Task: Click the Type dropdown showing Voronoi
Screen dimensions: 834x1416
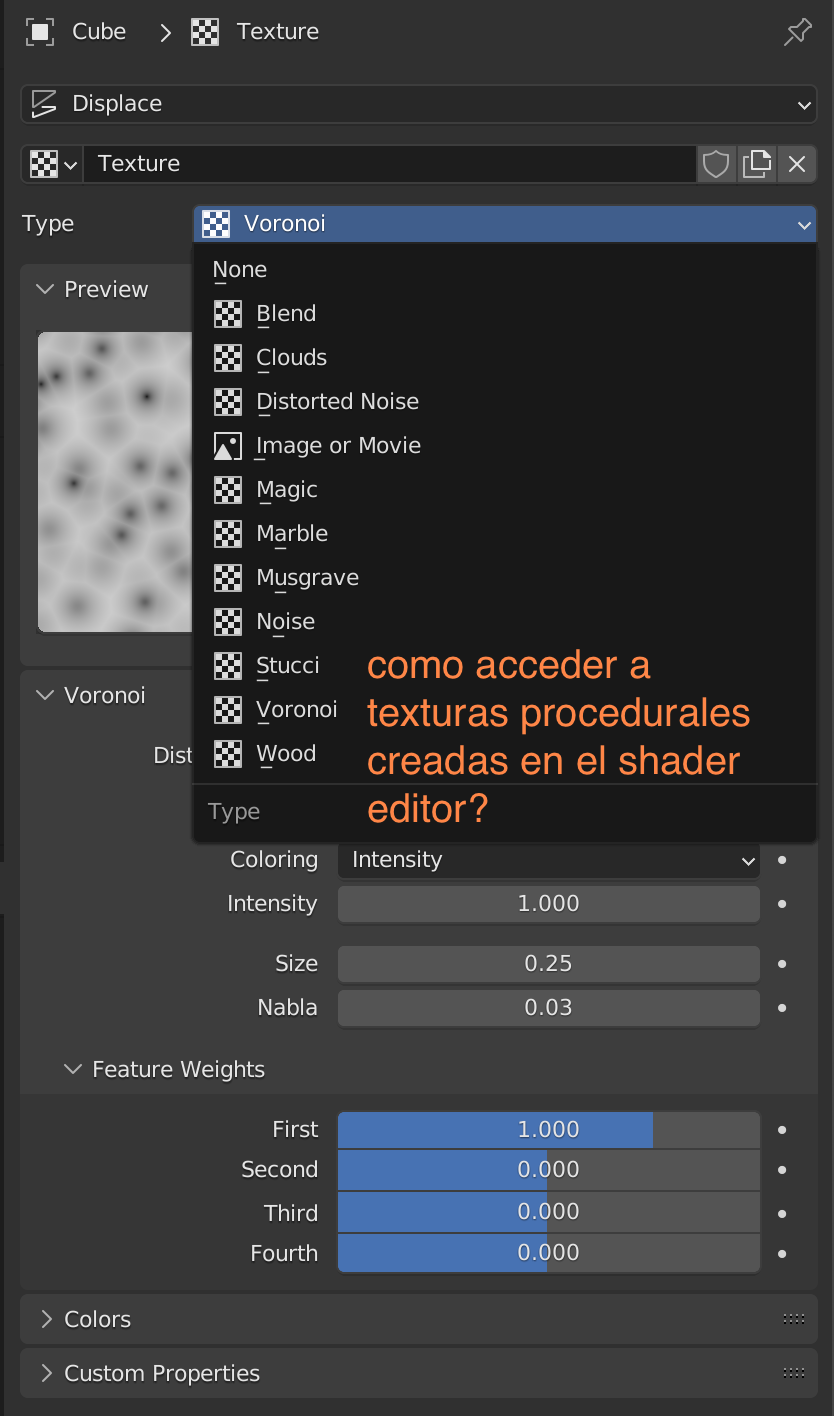Action: (x=505, y=224)
